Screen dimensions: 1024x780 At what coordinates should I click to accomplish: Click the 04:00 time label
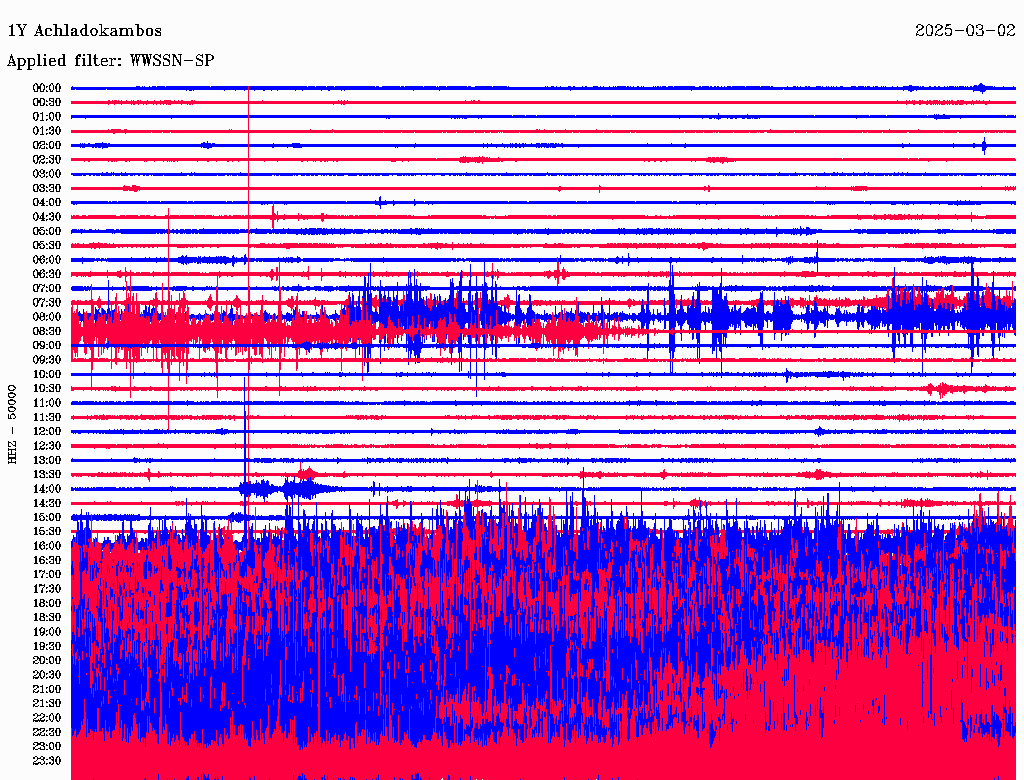(47, 203)
